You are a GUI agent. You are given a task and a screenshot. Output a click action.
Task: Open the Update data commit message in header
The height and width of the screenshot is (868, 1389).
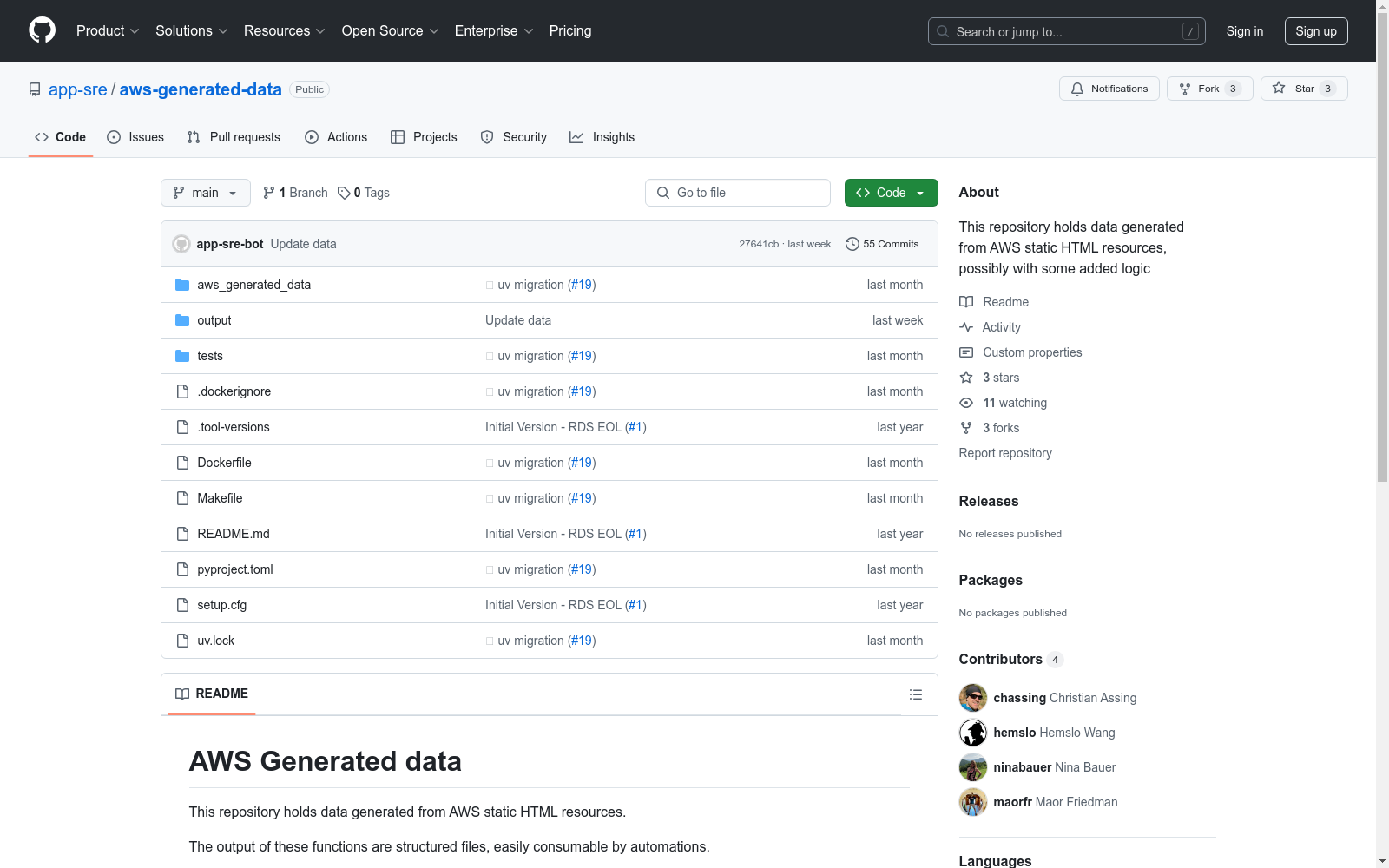click(x=303, y=244)
